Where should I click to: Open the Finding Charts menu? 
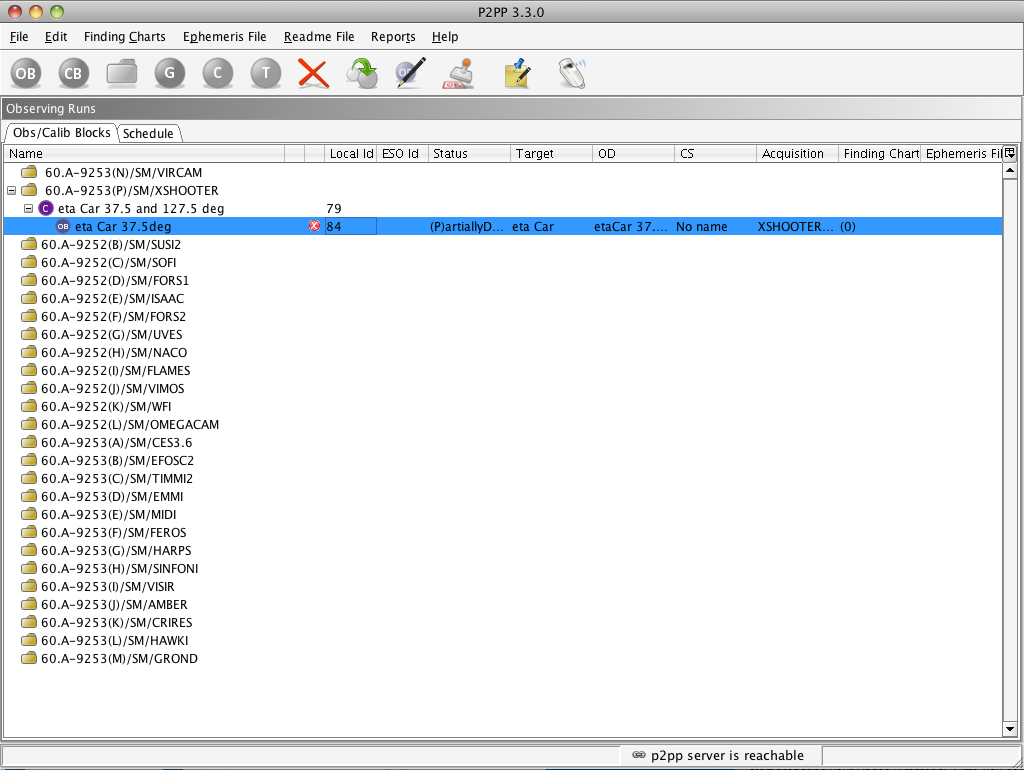(125, 37)
